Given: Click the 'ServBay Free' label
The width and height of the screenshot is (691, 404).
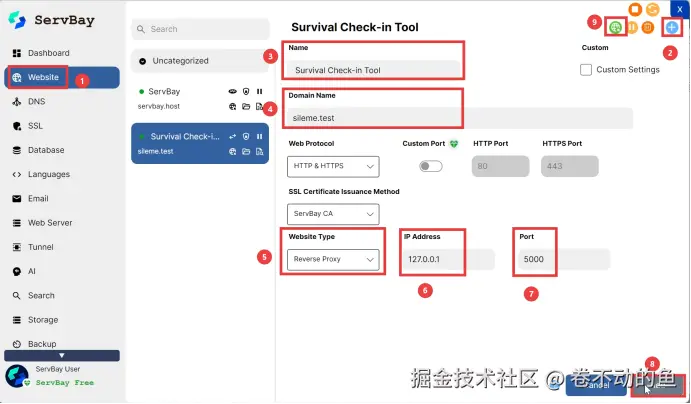Looking at the screenshot, I should [65, 382].
